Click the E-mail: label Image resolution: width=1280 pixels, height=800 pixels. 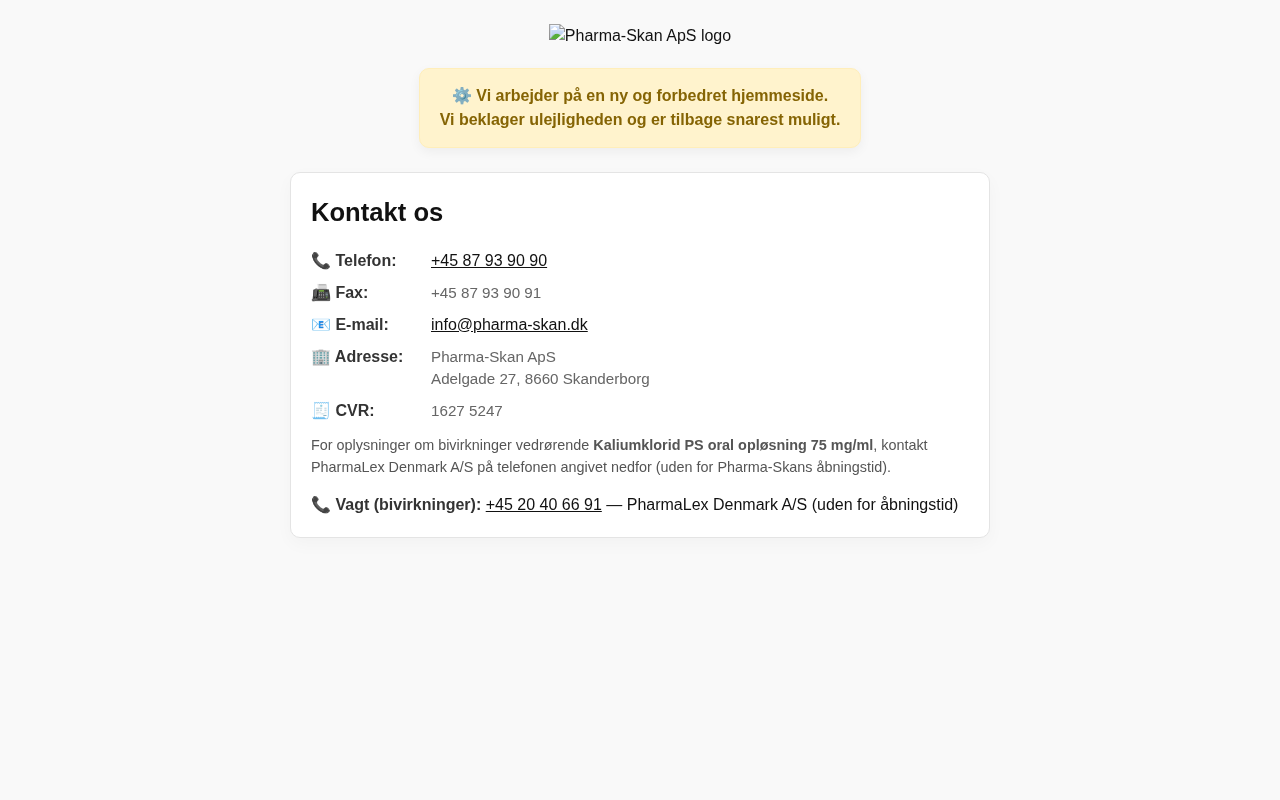click(x=362, y=325)
